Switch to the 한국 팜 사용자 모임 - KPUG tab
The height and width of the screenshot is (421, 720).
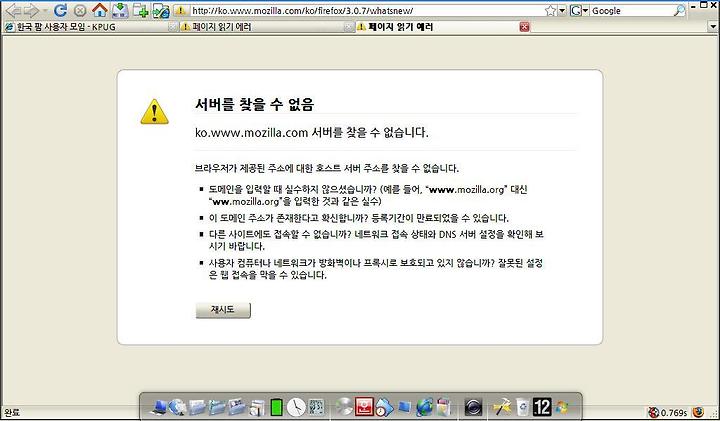[90, 27]
